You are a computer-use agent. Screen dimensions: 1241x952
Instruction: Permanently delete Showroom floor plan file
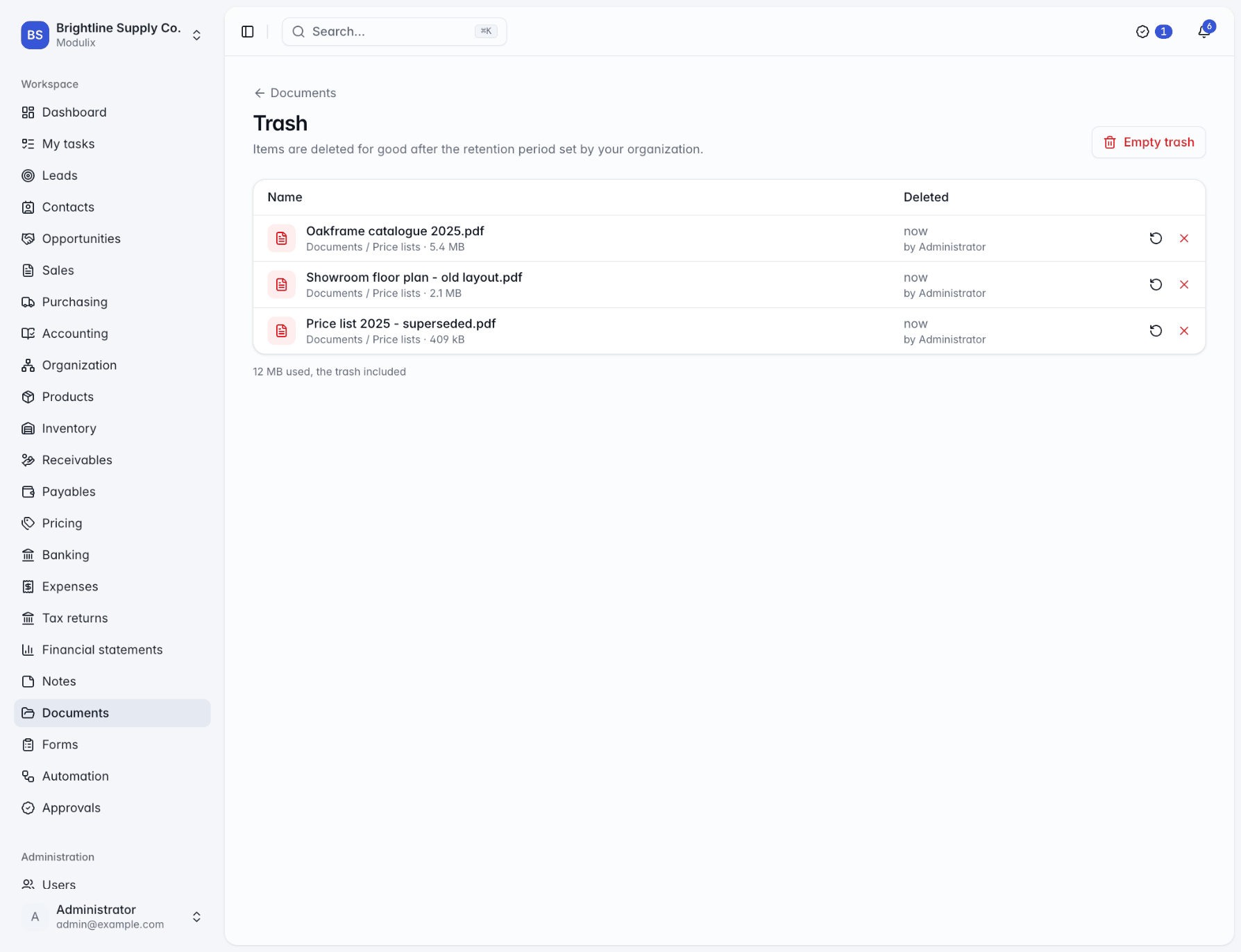(x=1184, y=284)
